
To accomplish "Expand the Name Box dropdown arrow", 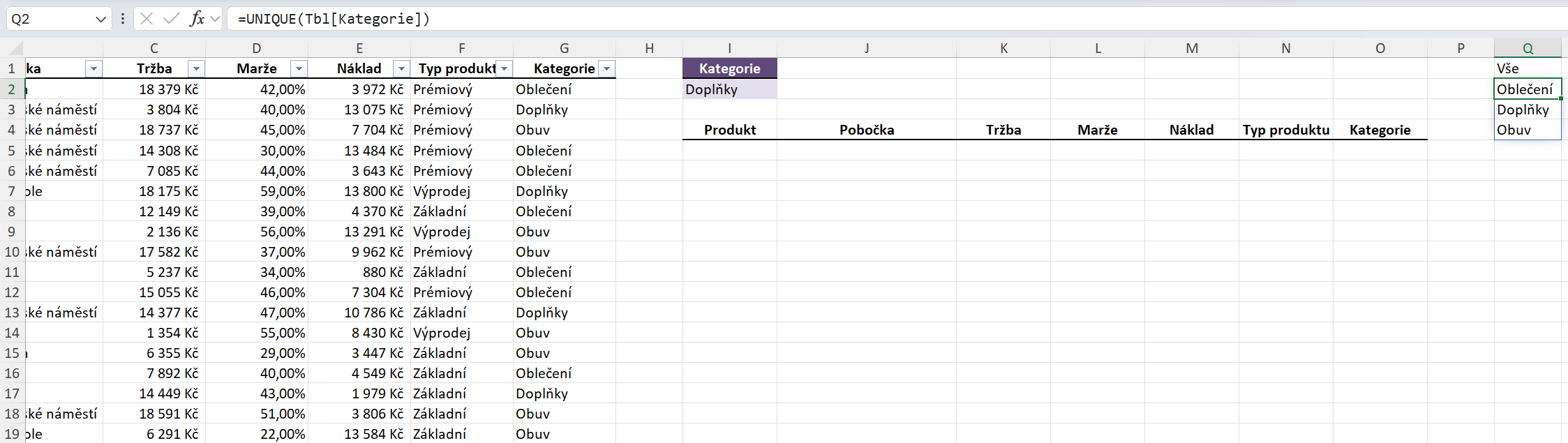I will tap(100, 19).
